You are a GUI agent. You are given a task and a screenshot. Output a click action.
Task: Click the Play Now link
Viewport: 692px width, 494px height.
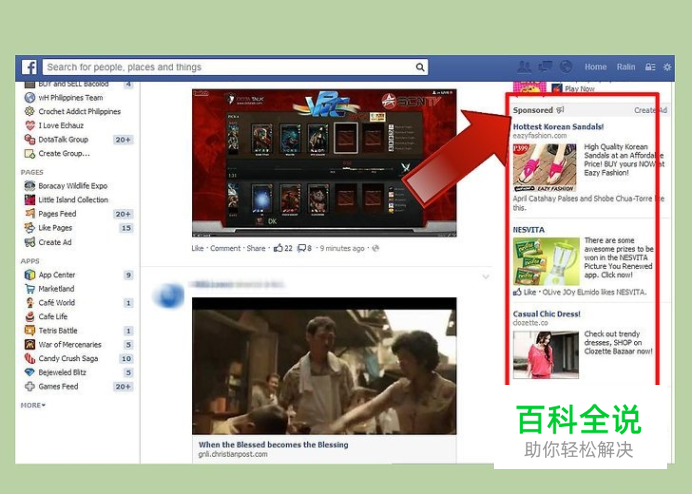tap(579, 88)
